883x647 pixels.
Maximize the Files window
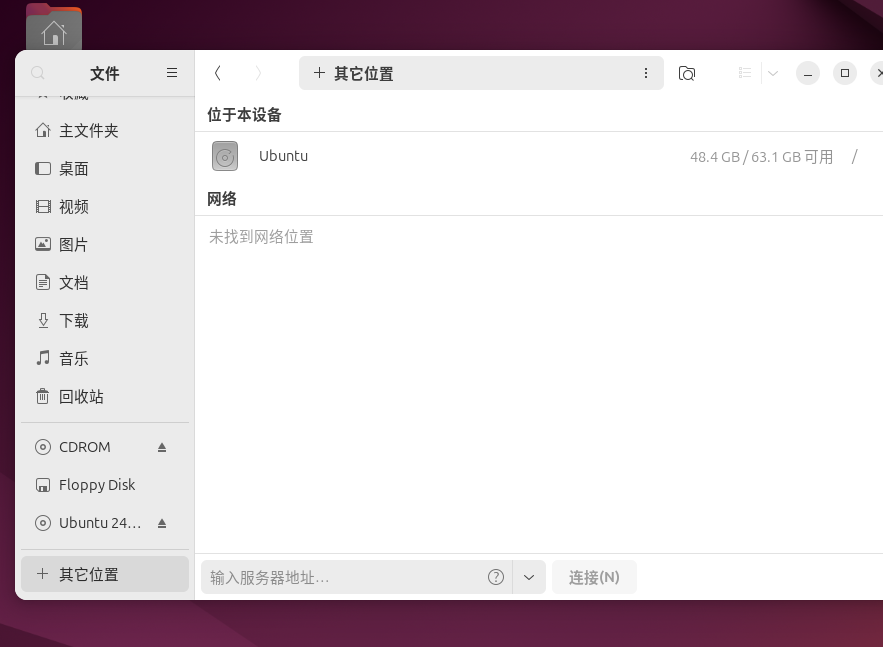tap(845, 73)
